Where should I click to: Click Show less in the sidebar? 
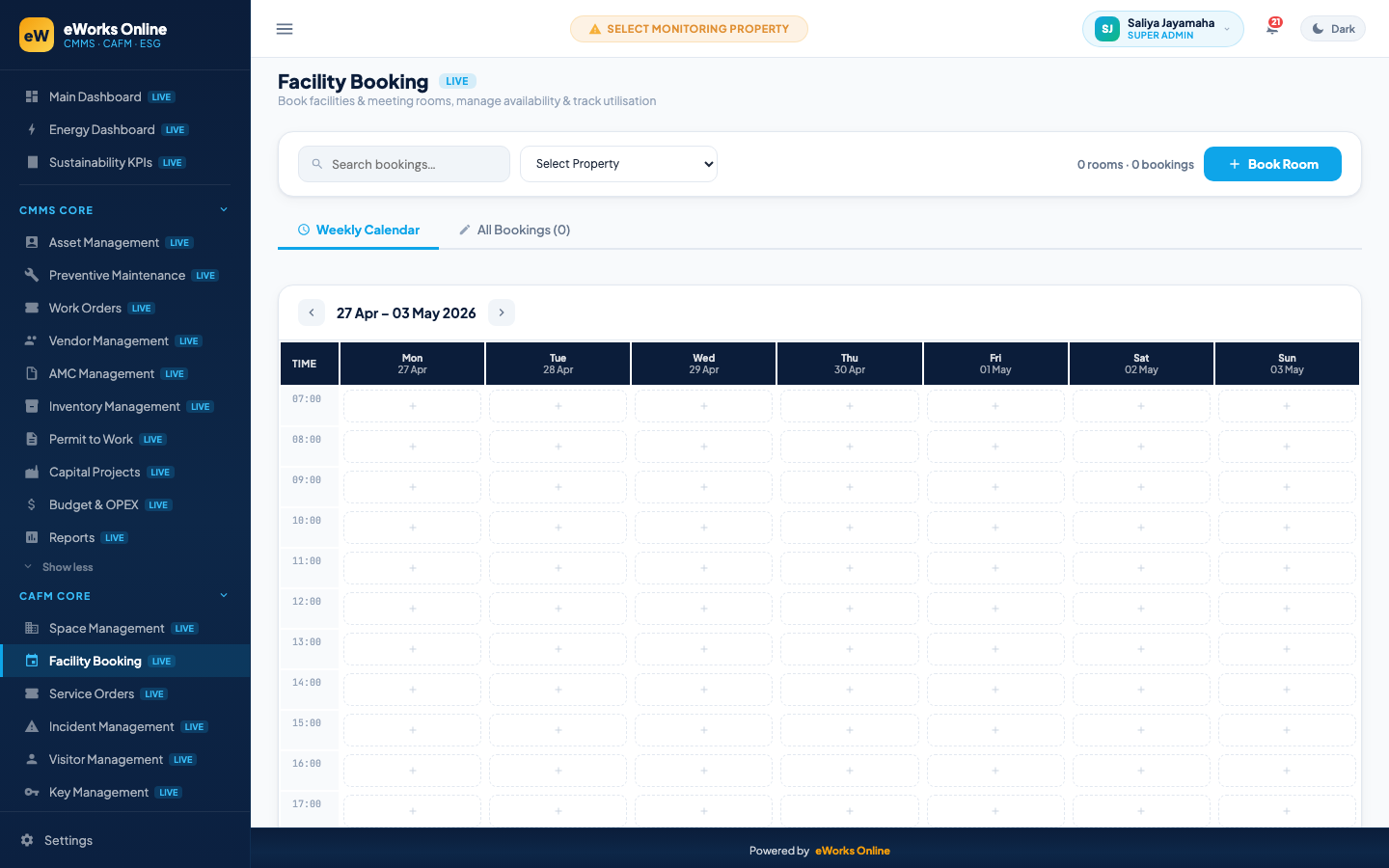click(x=68, y=567)
